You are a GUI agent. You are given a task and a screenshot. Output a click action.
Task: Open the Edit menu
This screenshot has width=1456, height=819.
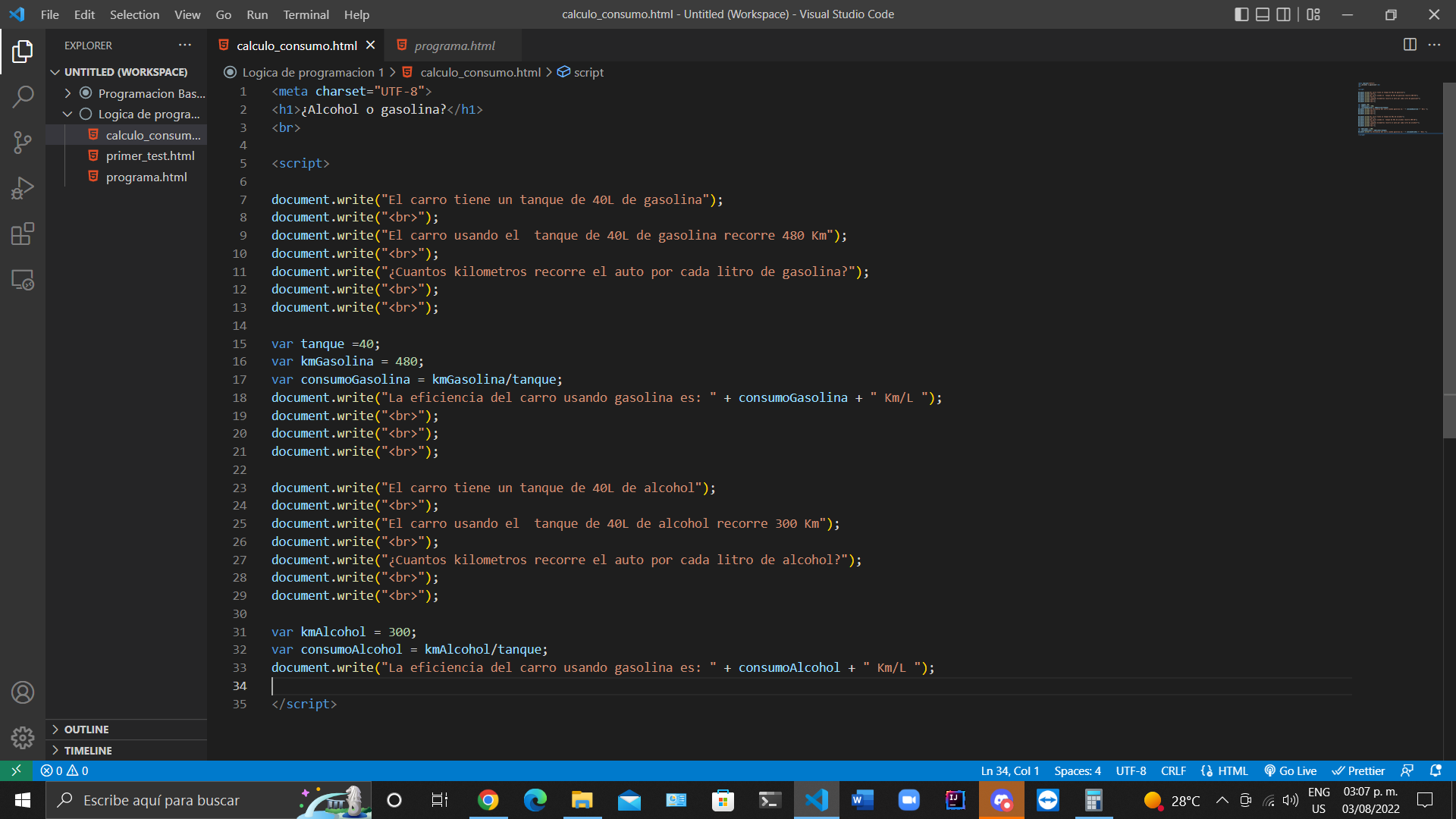pos(84,14)
